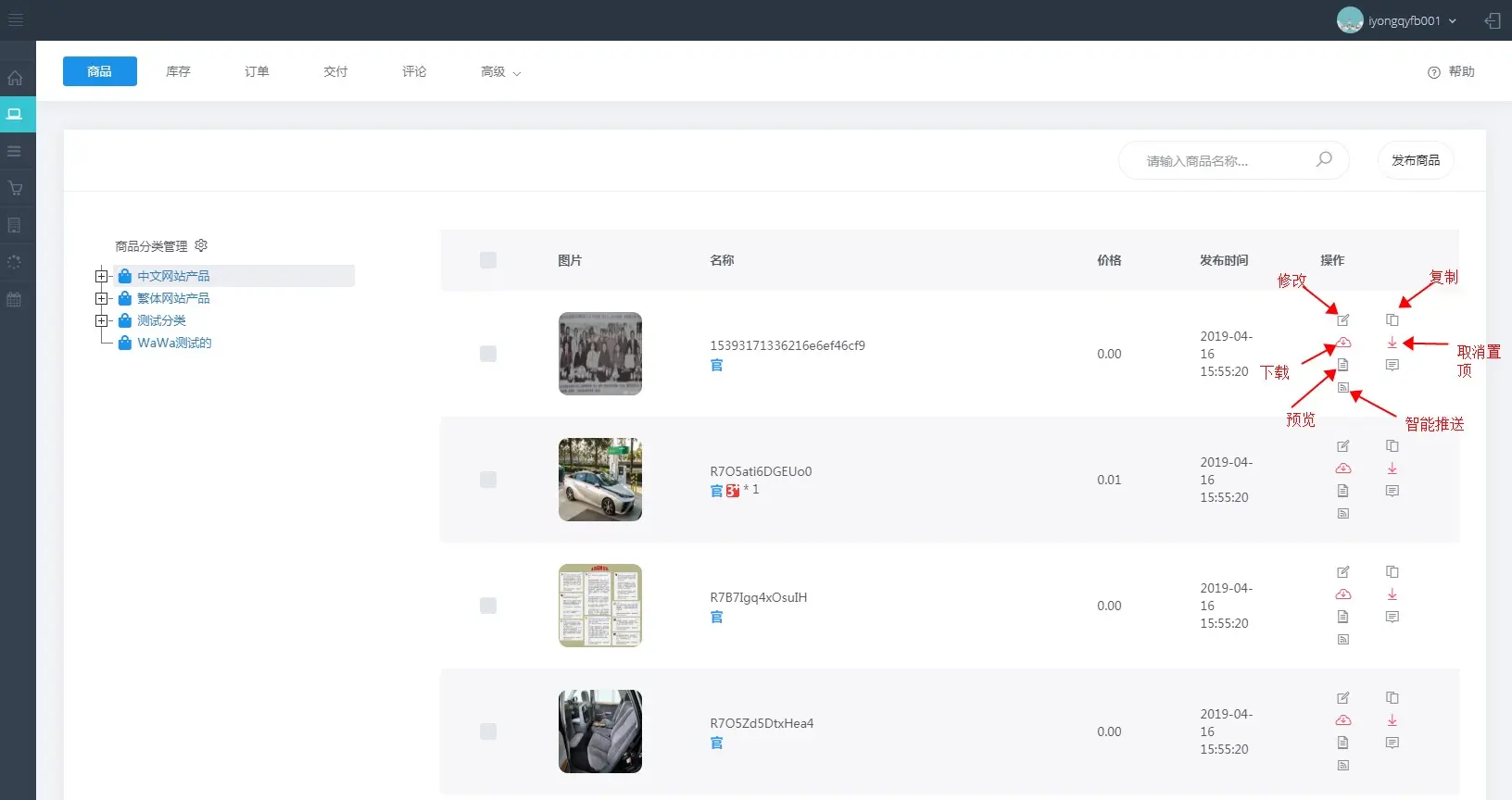Click the 发布商品 button

1415,160
